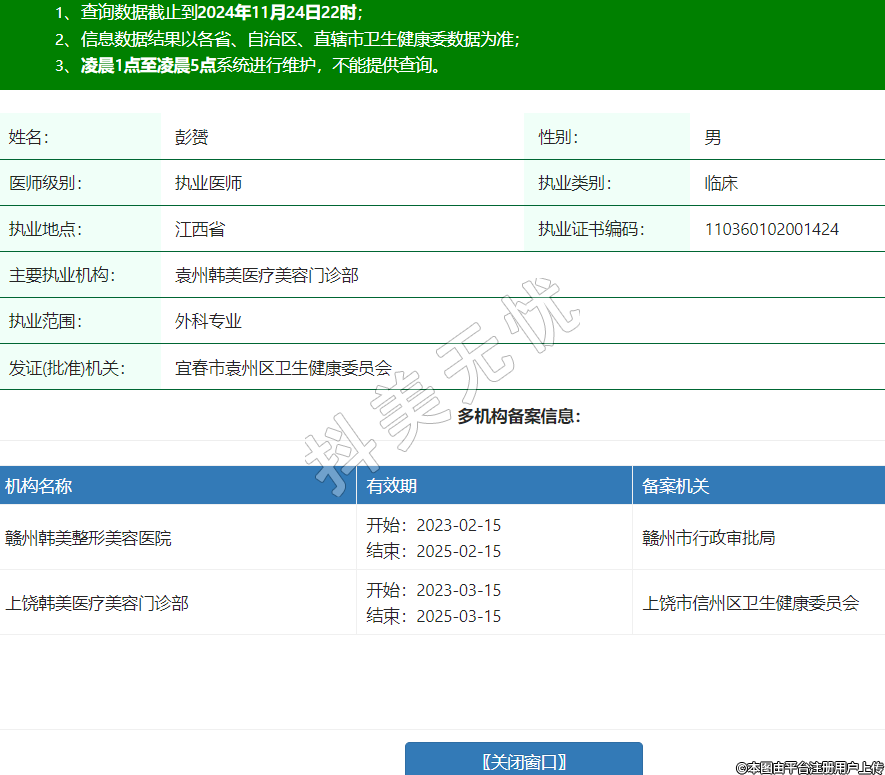Image resolution: width=885 pixels, height=775 pixels.
Task: Click the gender value 男
Action: click(713, 138)
